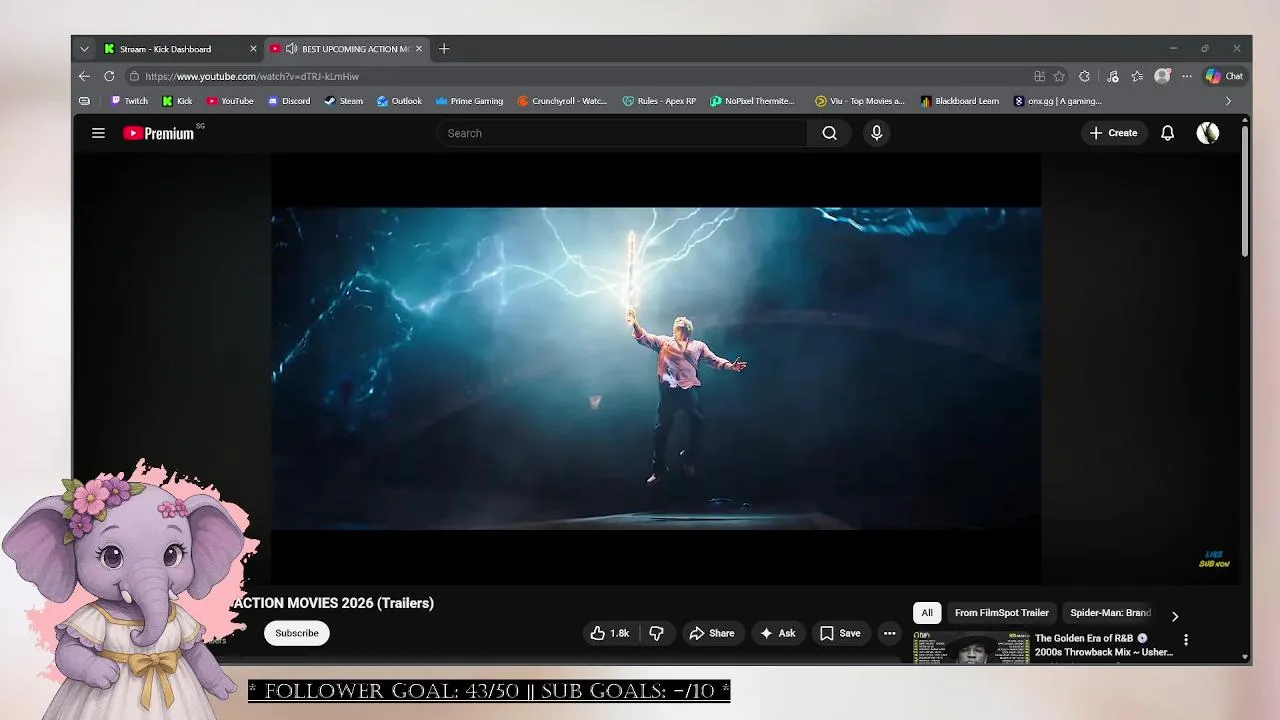Open Blackboard Learn bookmark
The width and height of the screenshot is (1280, 720).
click(x=960, y=101)
